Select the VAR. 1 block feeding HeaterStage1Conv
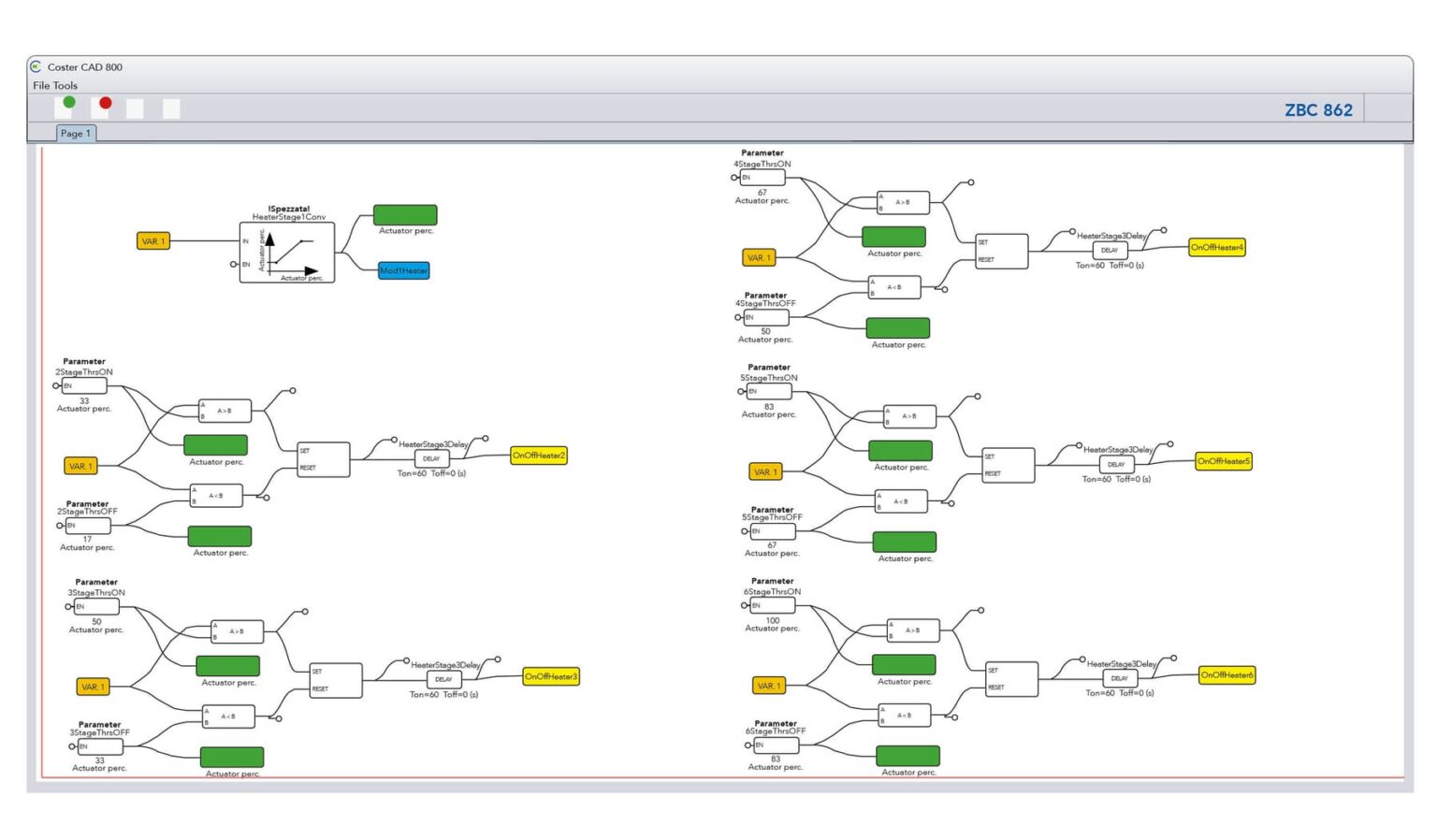The image size is (1437, 840). click(x=153, y=241)
